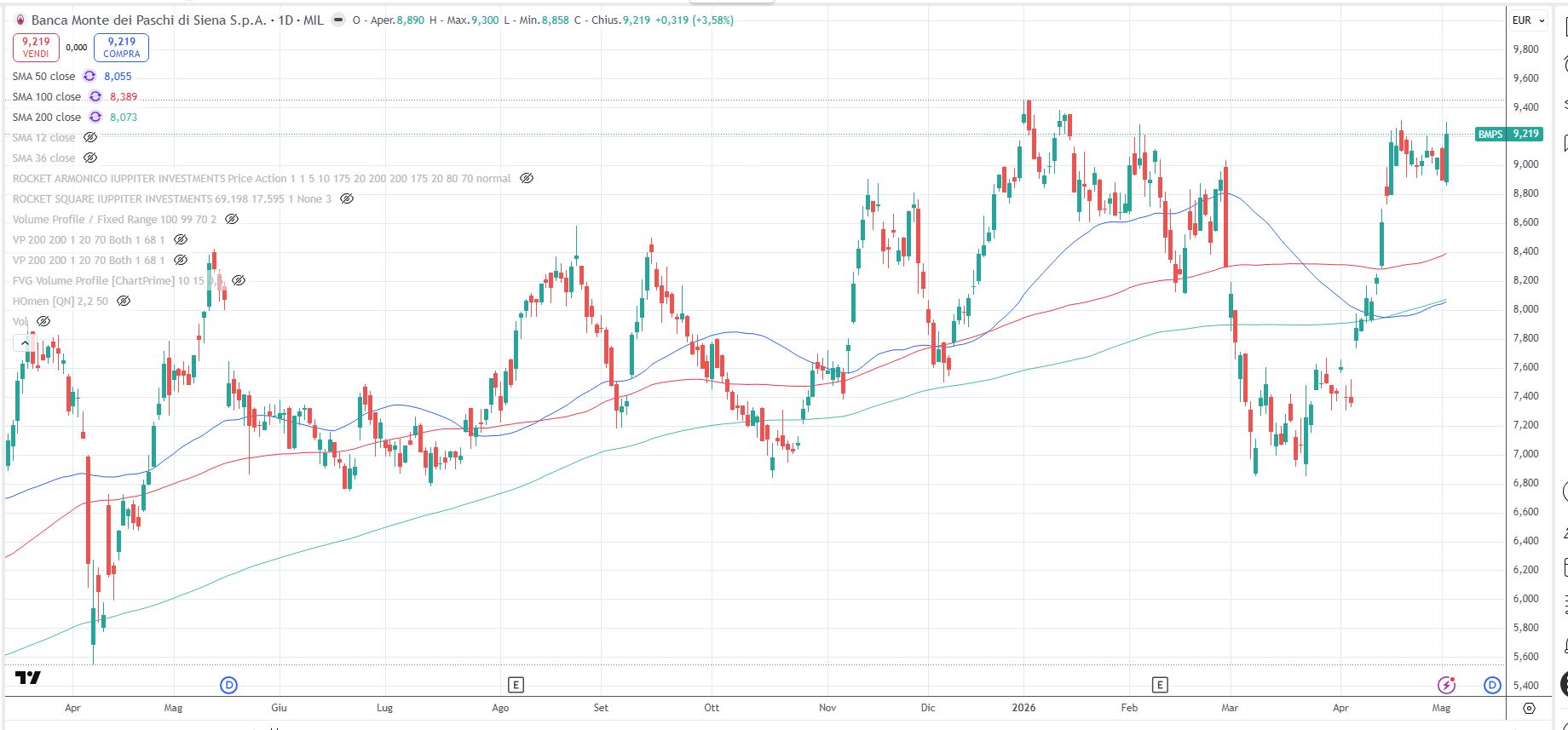Screen dimensions: 1568x730
Task: Open the earnings marker near Feb 2026
Action: (1160, 685)
